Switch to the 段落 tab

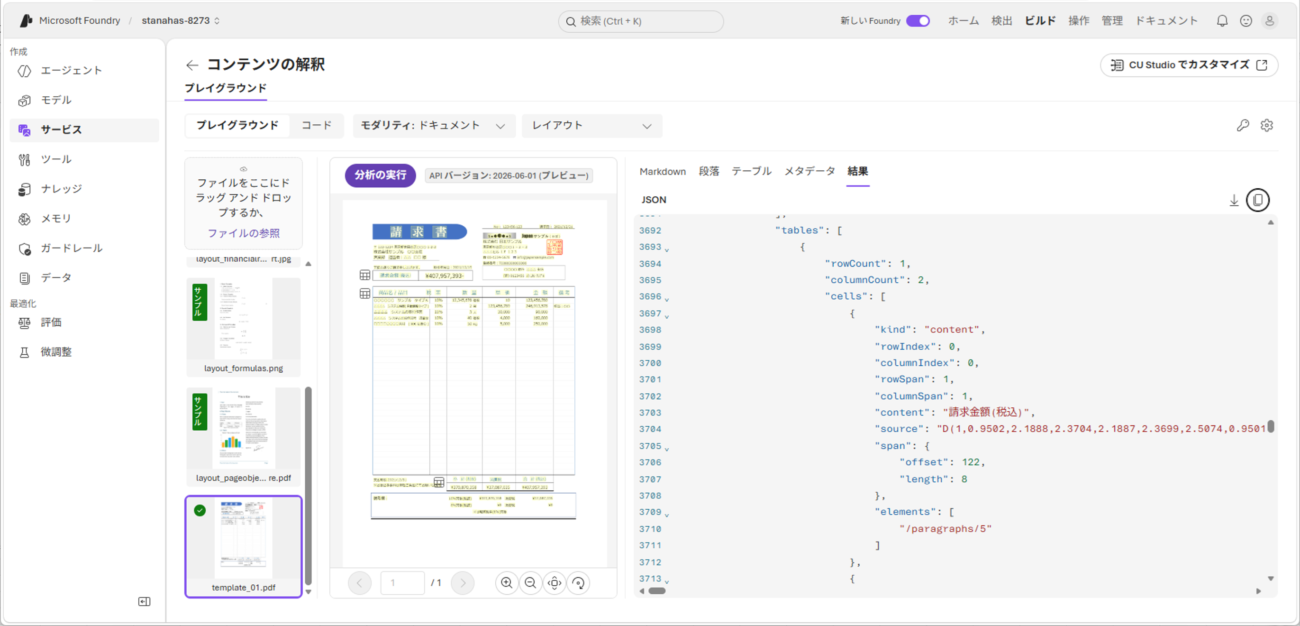pos(709,171)
